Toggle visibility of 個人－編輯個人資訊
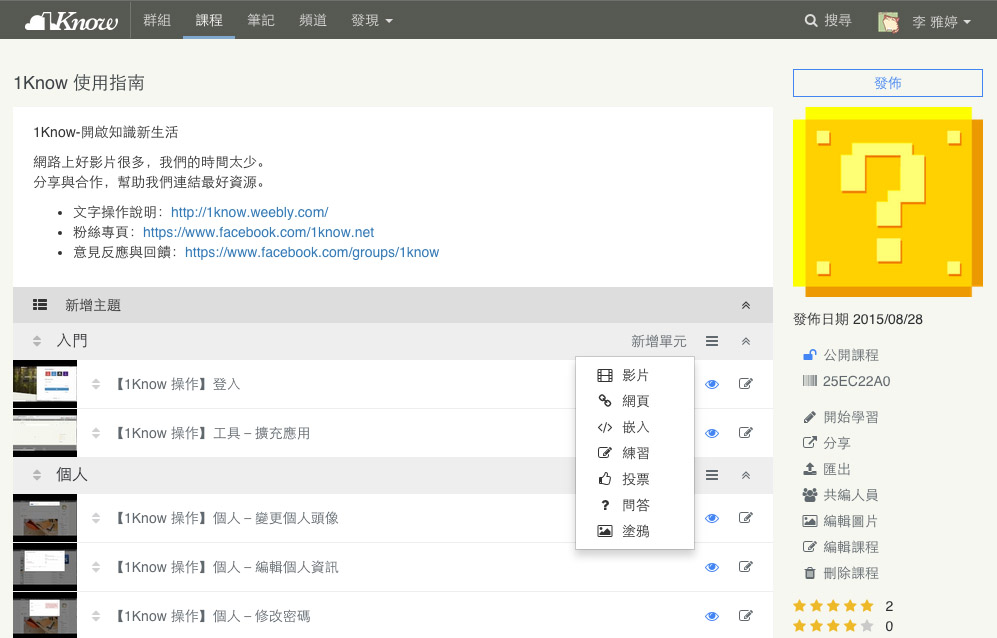 click(x=712, y=567)
